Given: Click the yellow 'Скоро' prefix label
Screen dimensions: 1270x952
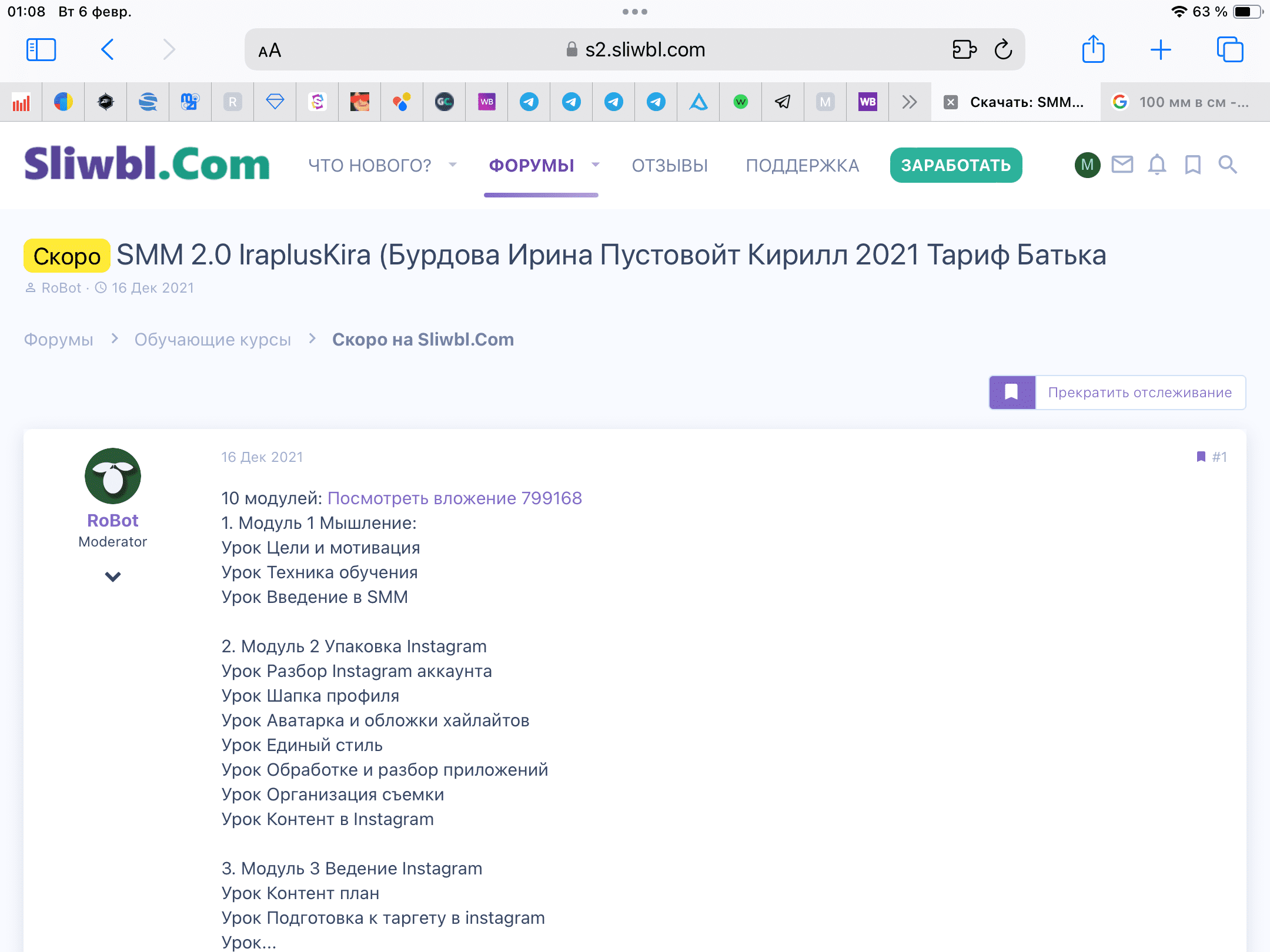Looking at the screenshot, I should click(x=67, y=256).
